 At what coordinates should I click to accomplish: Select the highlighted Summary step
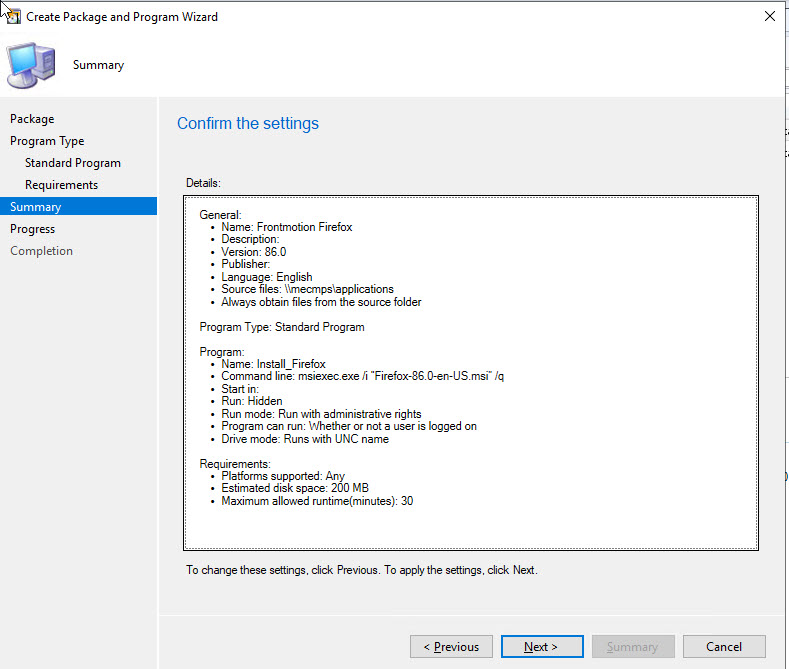pos(36,207)
